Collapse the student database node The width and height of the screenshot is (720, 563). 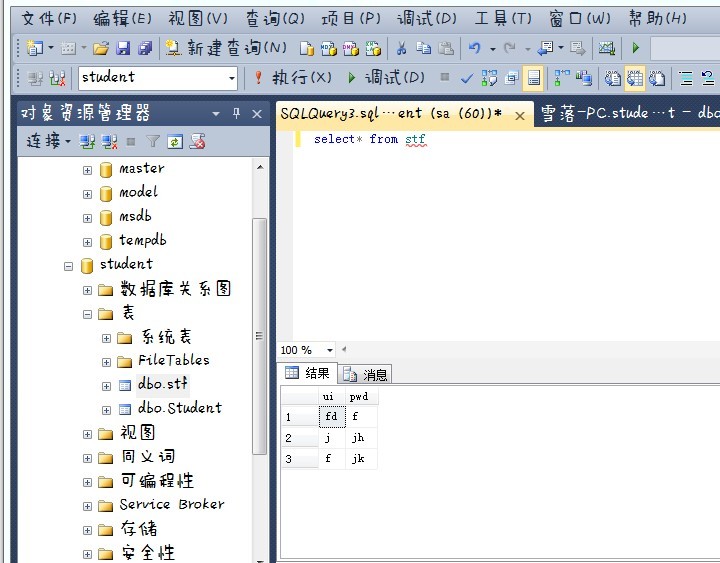(x=68, y=266)
